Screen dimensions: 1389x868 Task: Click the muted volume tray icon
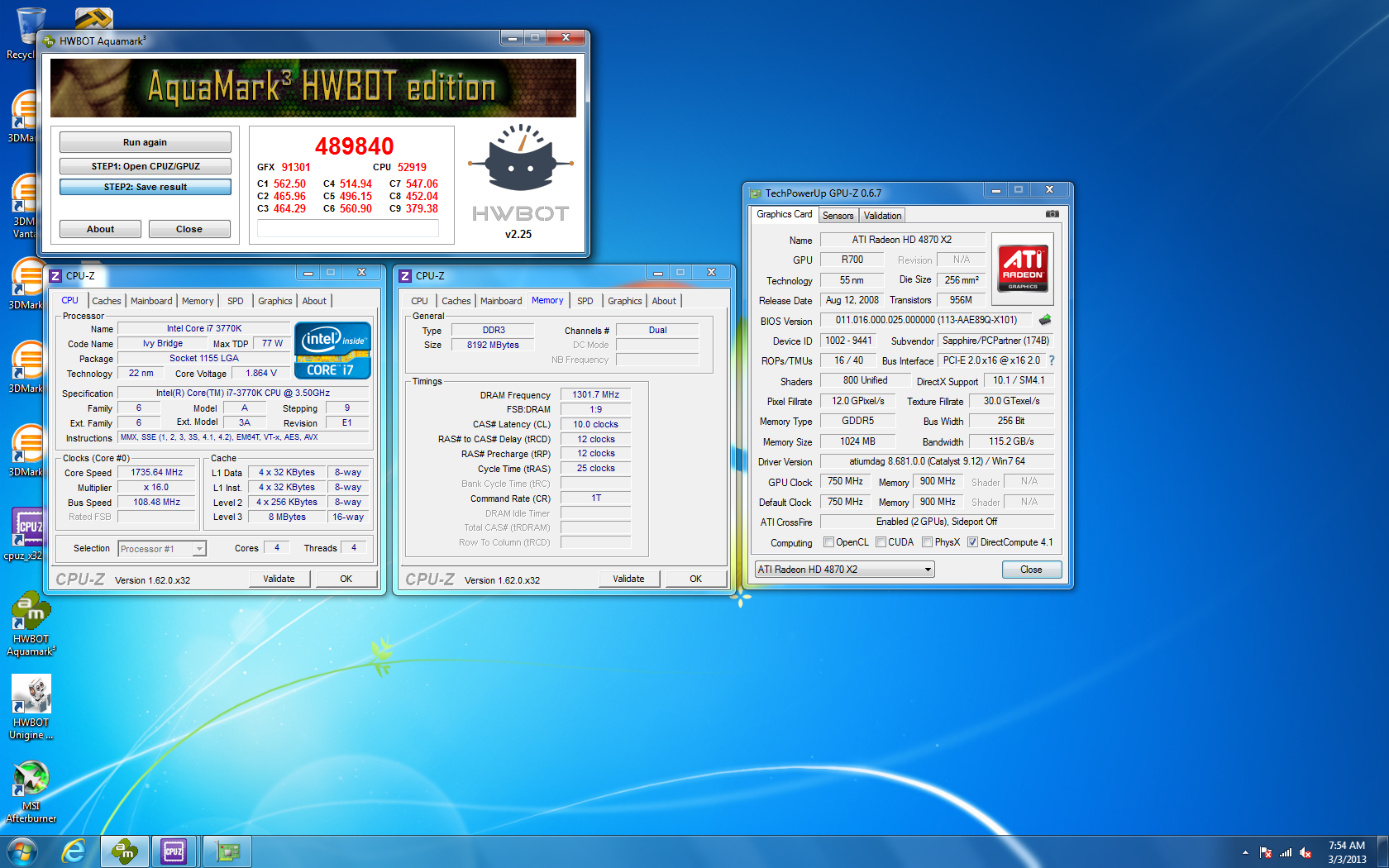[1306, 852]
